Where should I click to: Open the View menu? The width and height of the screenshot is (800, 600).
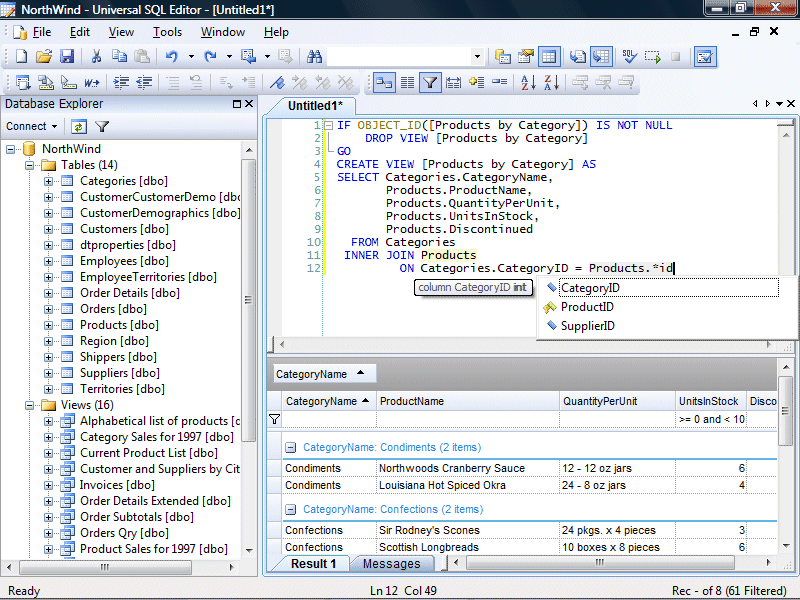[x=121, y=32]
